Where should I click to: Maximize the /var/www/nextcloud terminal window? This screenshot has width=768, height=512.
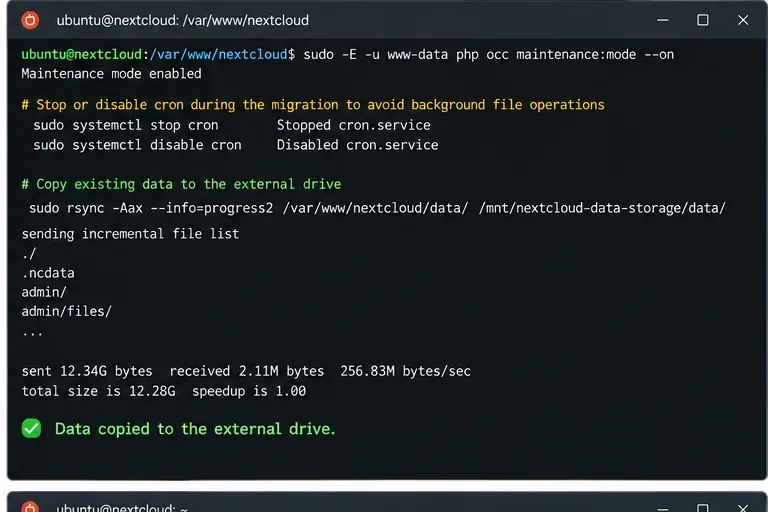[x=703, y=20]
